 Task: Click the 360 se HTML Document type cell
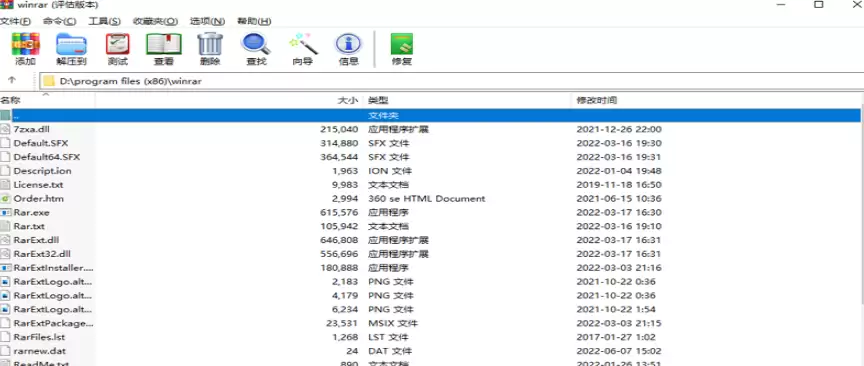[426, 198]
